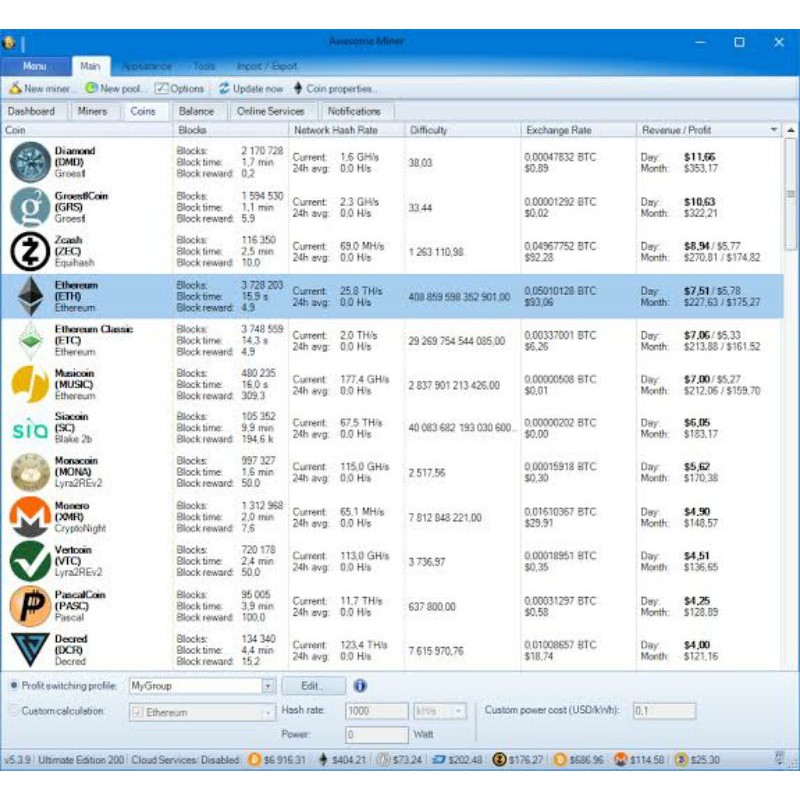Viewport: 800px width, 800px height.
Task: Click Cloud Services: Disabled in status bar
Action: tap(186, 760)
